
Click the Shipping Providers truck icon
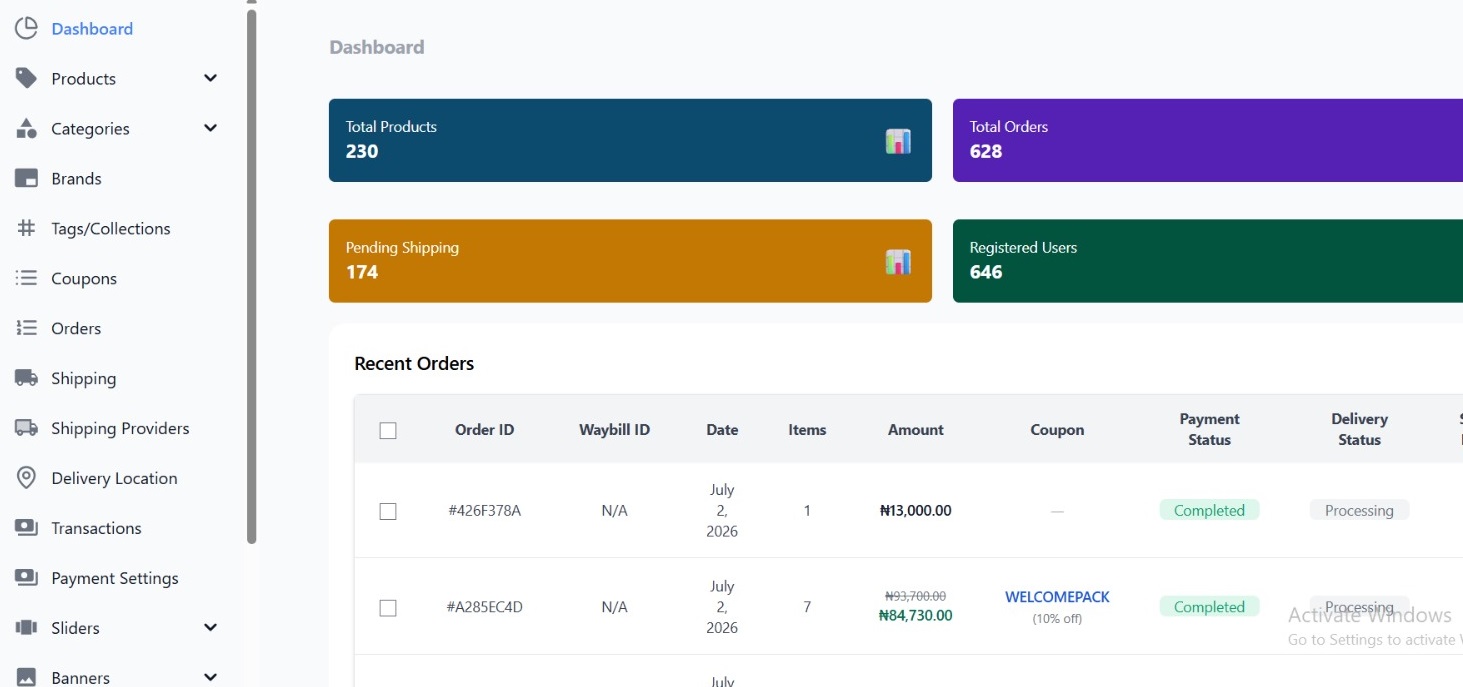click(x=26, y=428)
